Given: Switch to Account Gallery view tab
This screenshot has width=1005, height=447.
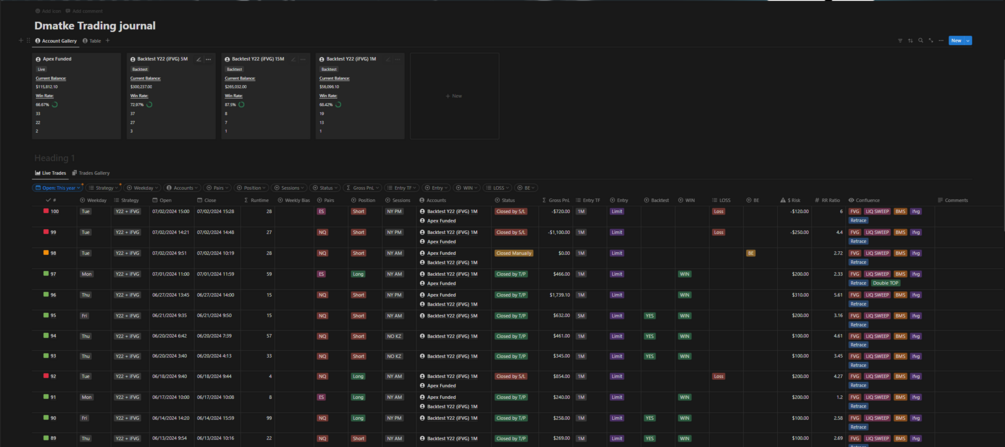Looking at the screenshot, I should 56,40.
